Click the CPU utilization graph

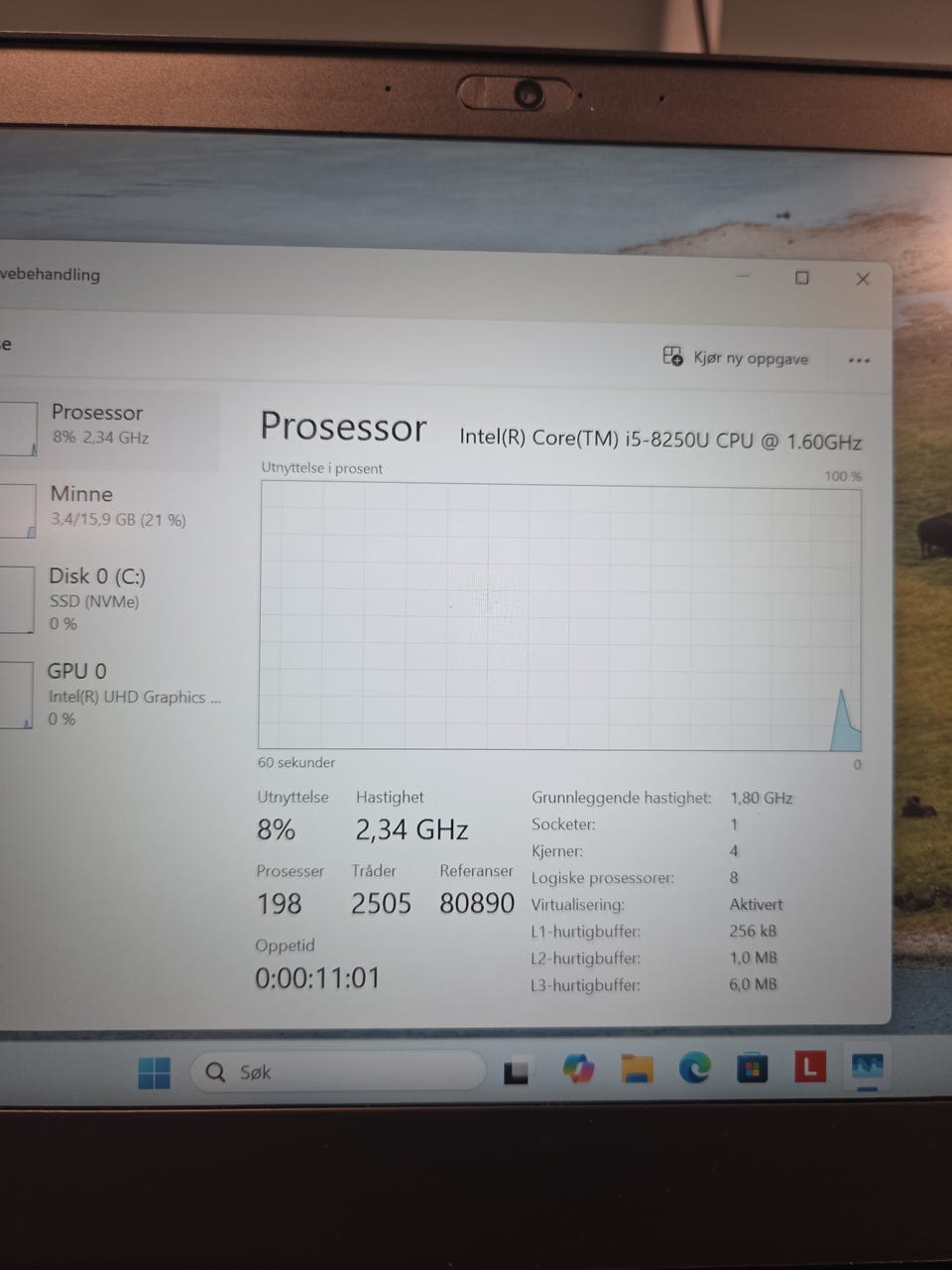point(560,615)
